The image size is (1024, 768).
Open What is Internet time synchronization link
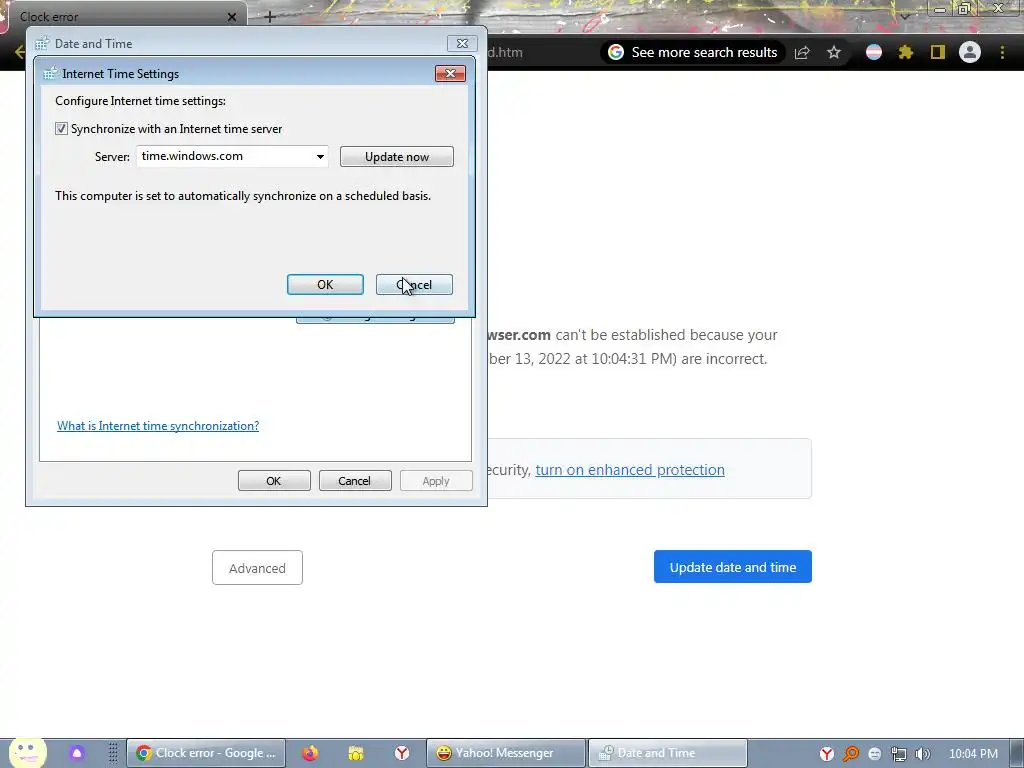[x=158, y=426]
